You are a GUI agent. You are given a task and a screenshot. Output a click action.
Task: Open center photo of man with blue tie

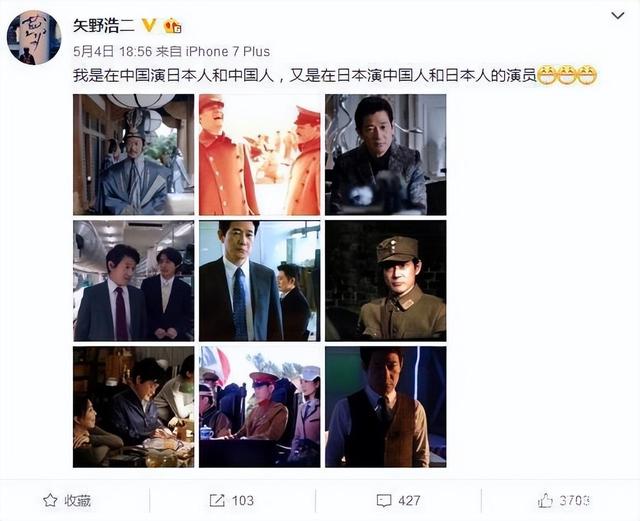(x=260, y=281)
